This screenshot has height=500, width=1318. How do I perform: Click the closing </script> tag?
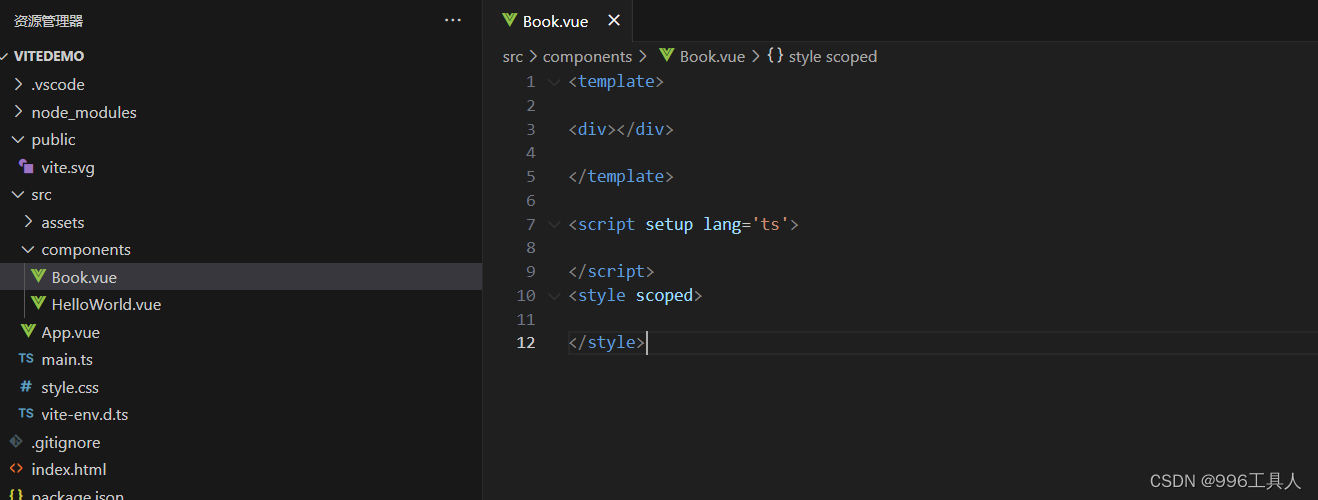(x=611, y=271)
